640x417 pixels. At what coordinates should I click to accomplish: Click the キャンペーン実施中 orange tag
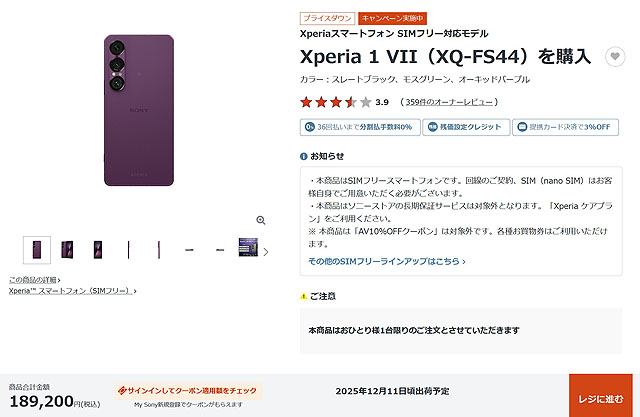pyautogui.click(x=392, y=18)
